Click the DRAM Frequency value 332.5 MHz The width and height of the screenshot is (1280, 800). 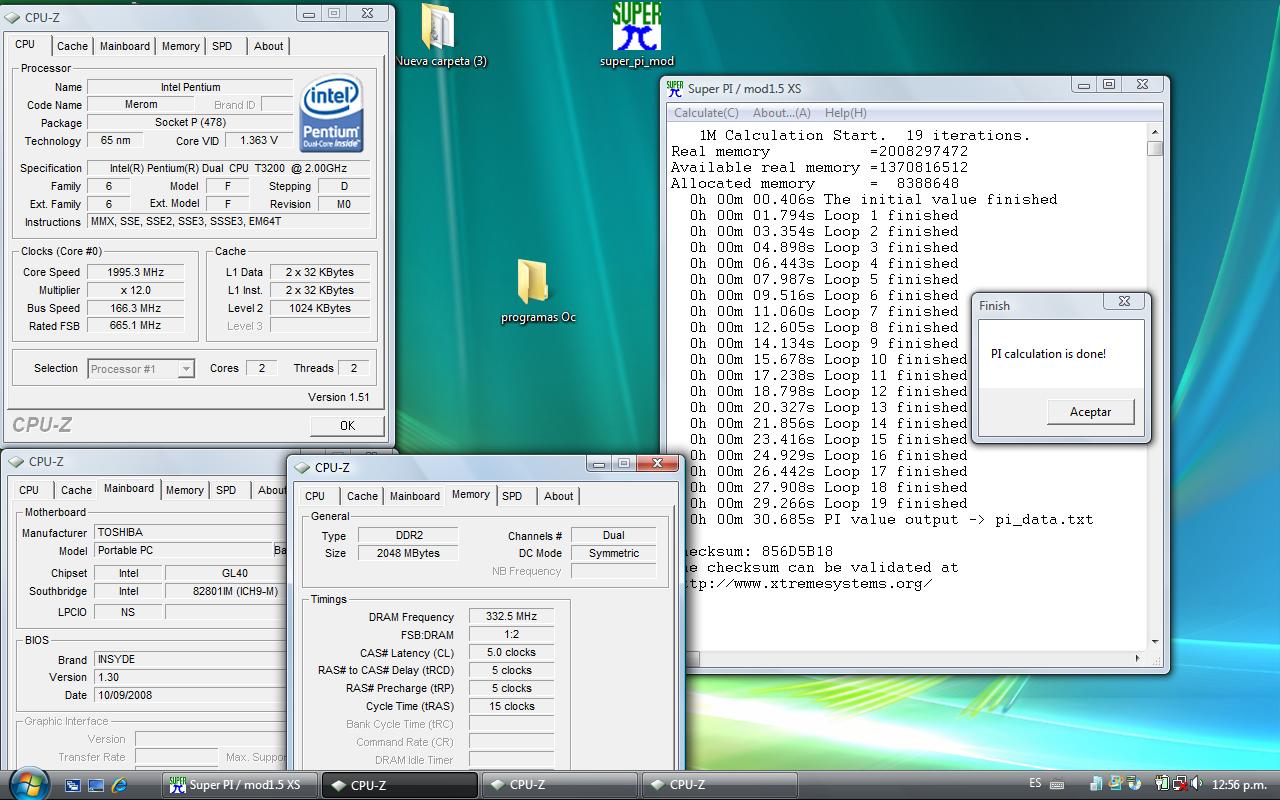pyautogui.click(x=511, y=617)
